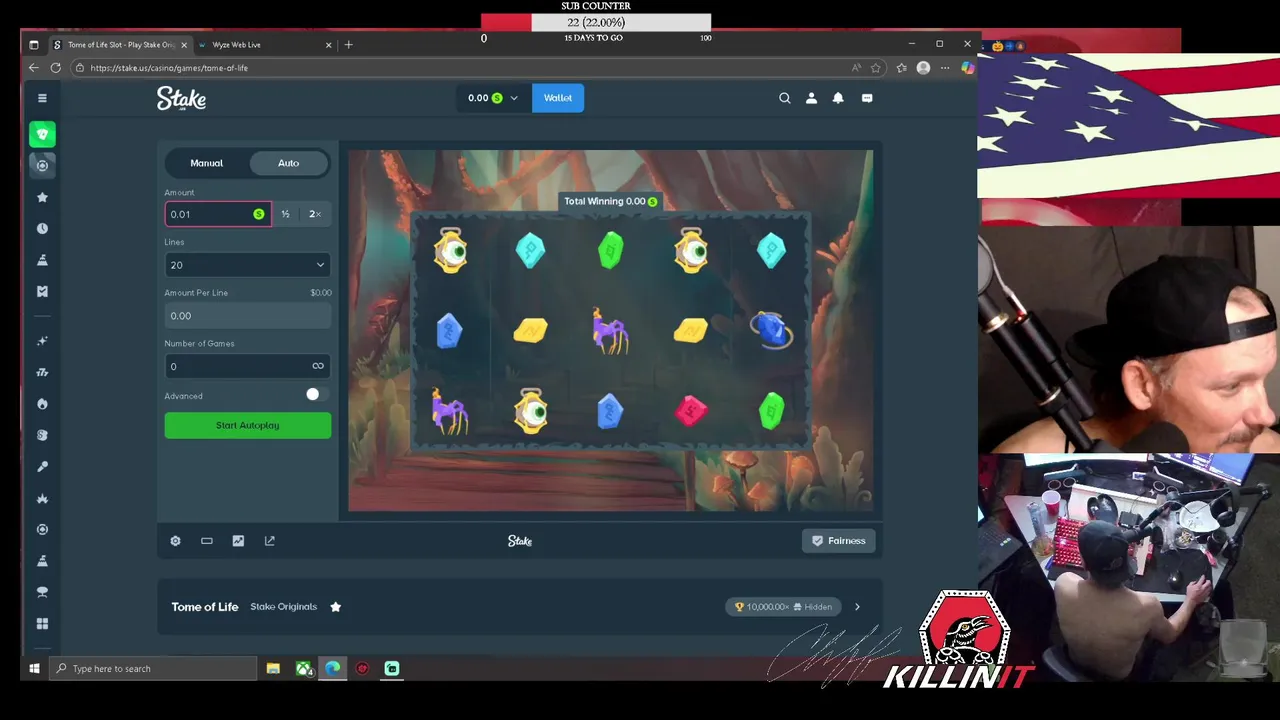
Task: Open the flame icon in left sidebar
Action: 42,404
